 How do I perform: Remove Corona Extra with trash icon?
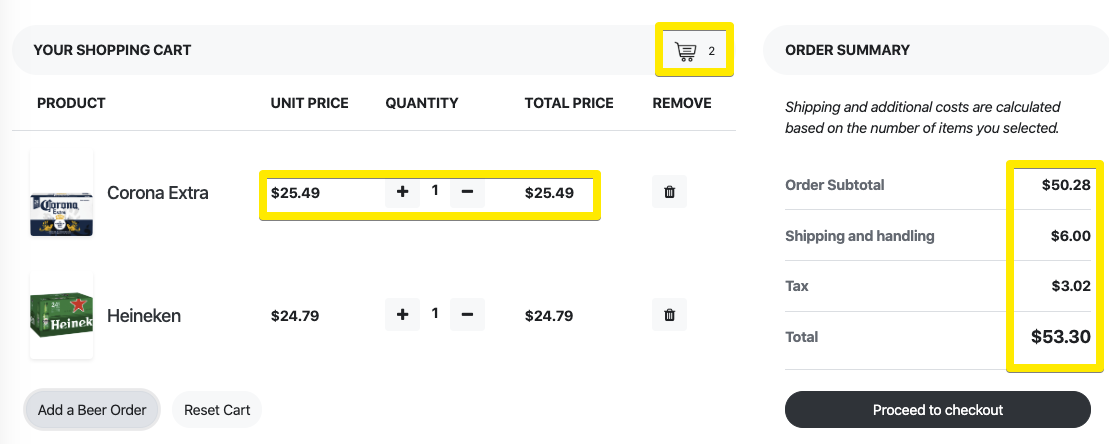click(x=669, y=192)
